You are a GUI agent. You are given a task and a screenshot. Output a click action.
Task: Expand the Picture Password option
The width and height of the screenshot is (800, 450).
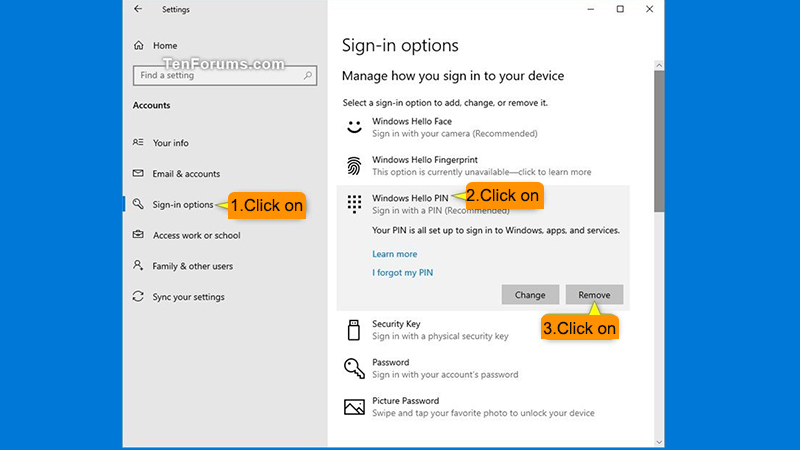click(483, 407)
